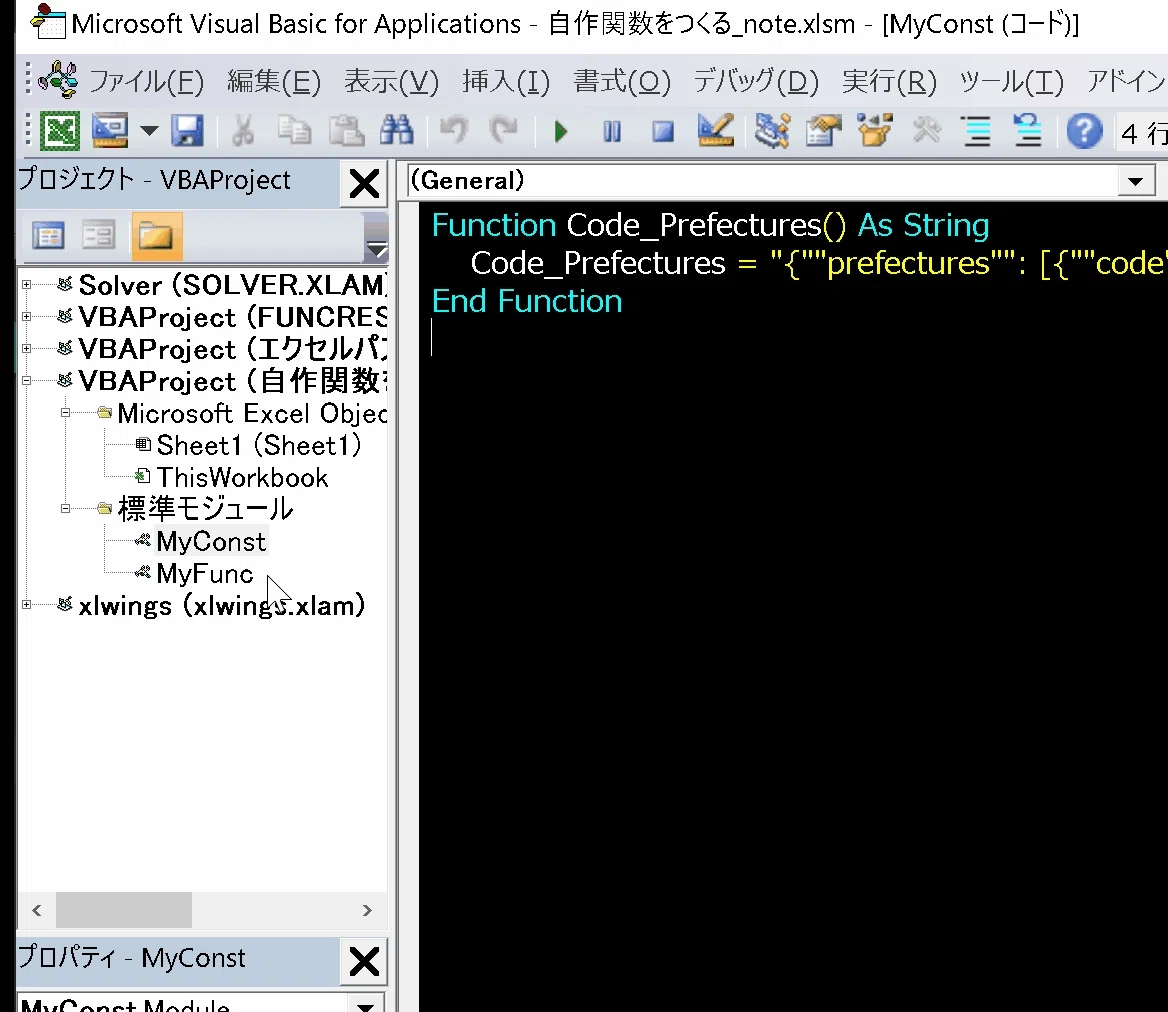Click the project tree scroll left arrow
1168x1012 pixels.
(x=36, y=910)
